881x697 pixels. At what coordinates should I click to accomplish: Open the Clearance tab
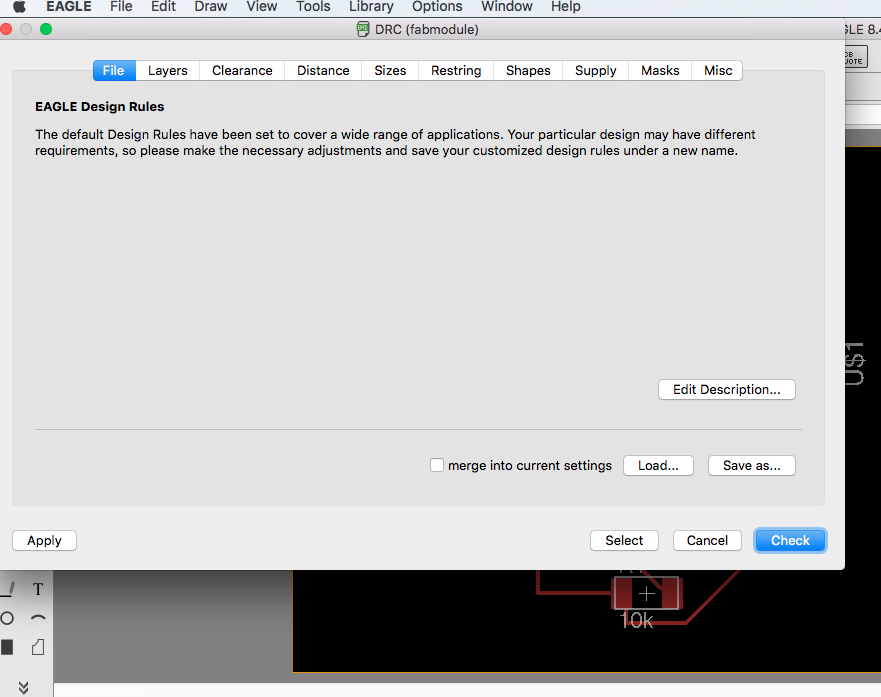click(x=242, y=71)
